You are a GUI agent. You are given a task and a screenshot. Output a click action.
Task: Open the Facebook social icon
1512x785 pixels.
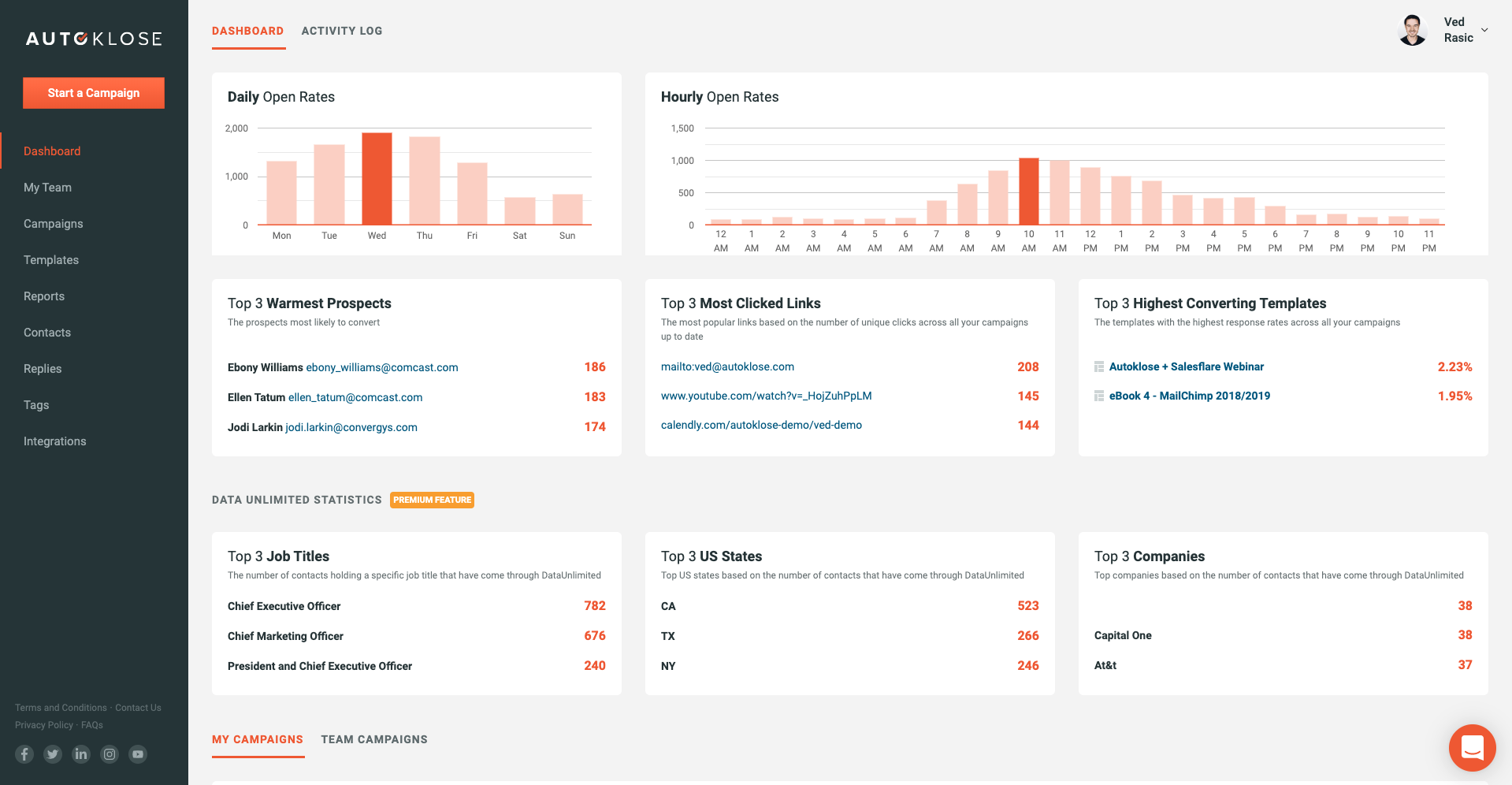tap(24, 754)
